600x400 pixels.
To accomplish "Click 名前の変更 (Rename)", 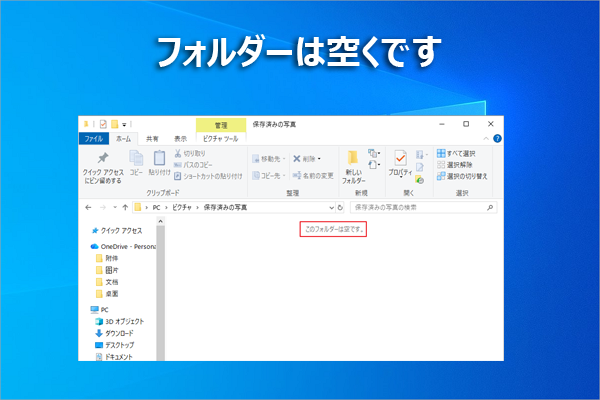I will tap(313, 176).
